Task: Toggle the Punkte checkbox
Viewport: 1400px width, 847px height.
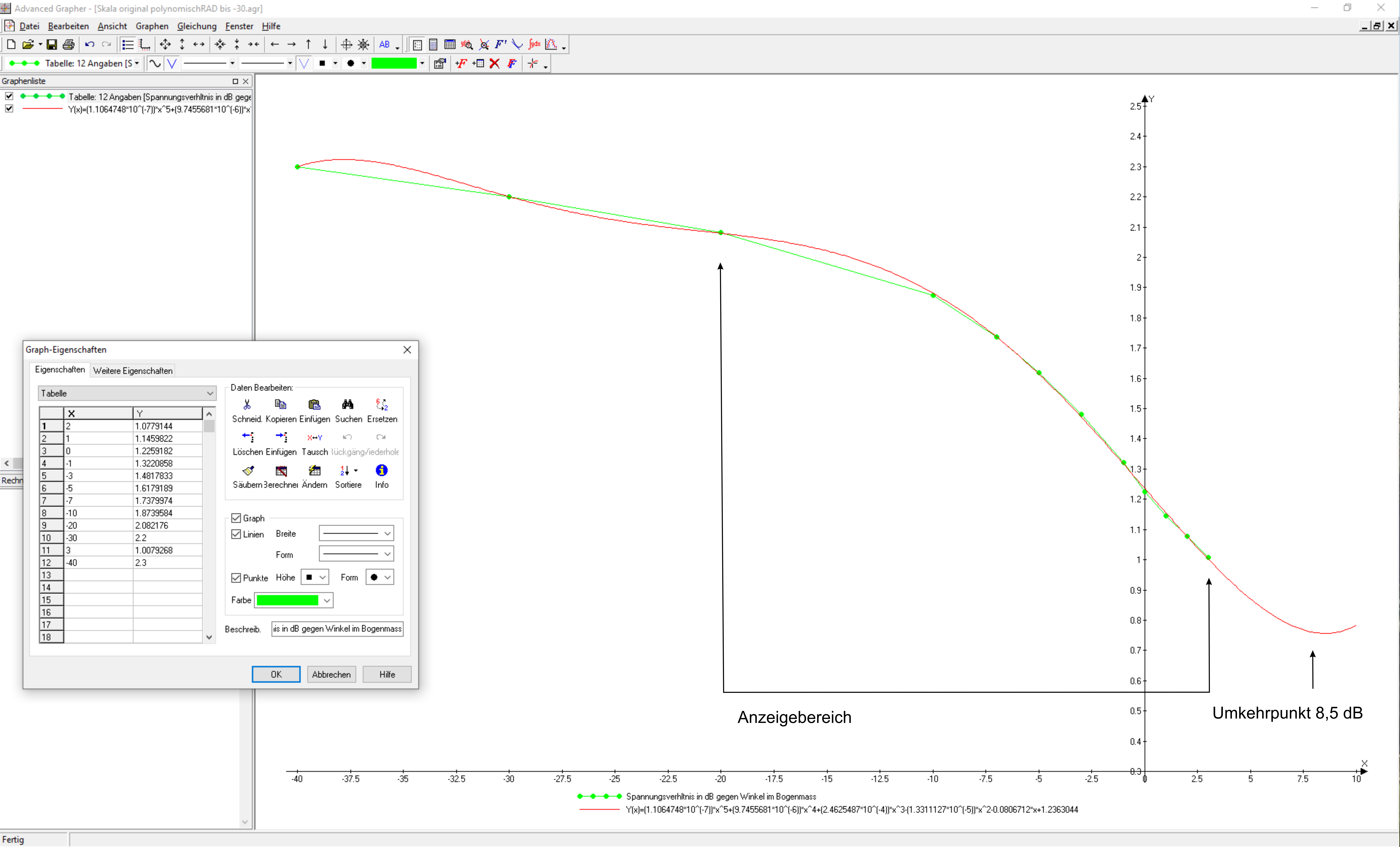Action: tap(236, 578)
